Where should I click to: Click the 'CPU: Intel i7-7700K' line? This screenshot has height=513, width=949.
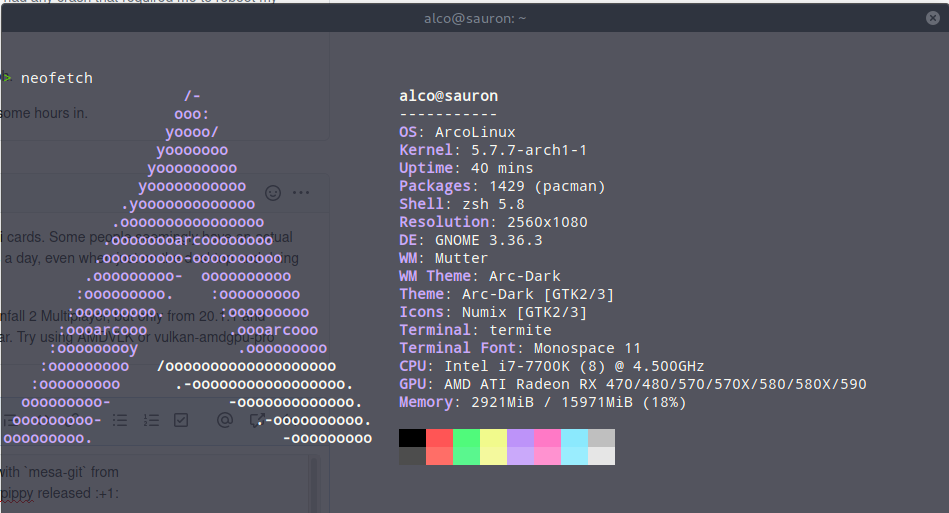tap(551, 366)
